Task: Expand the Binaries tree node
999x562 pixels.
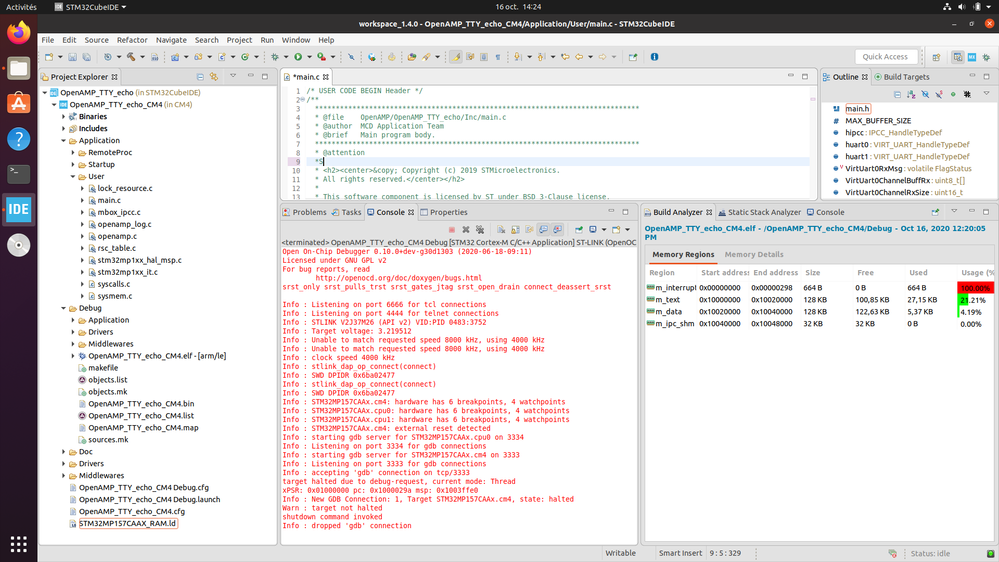Action: pyautogui.click(x=65, y=116)
